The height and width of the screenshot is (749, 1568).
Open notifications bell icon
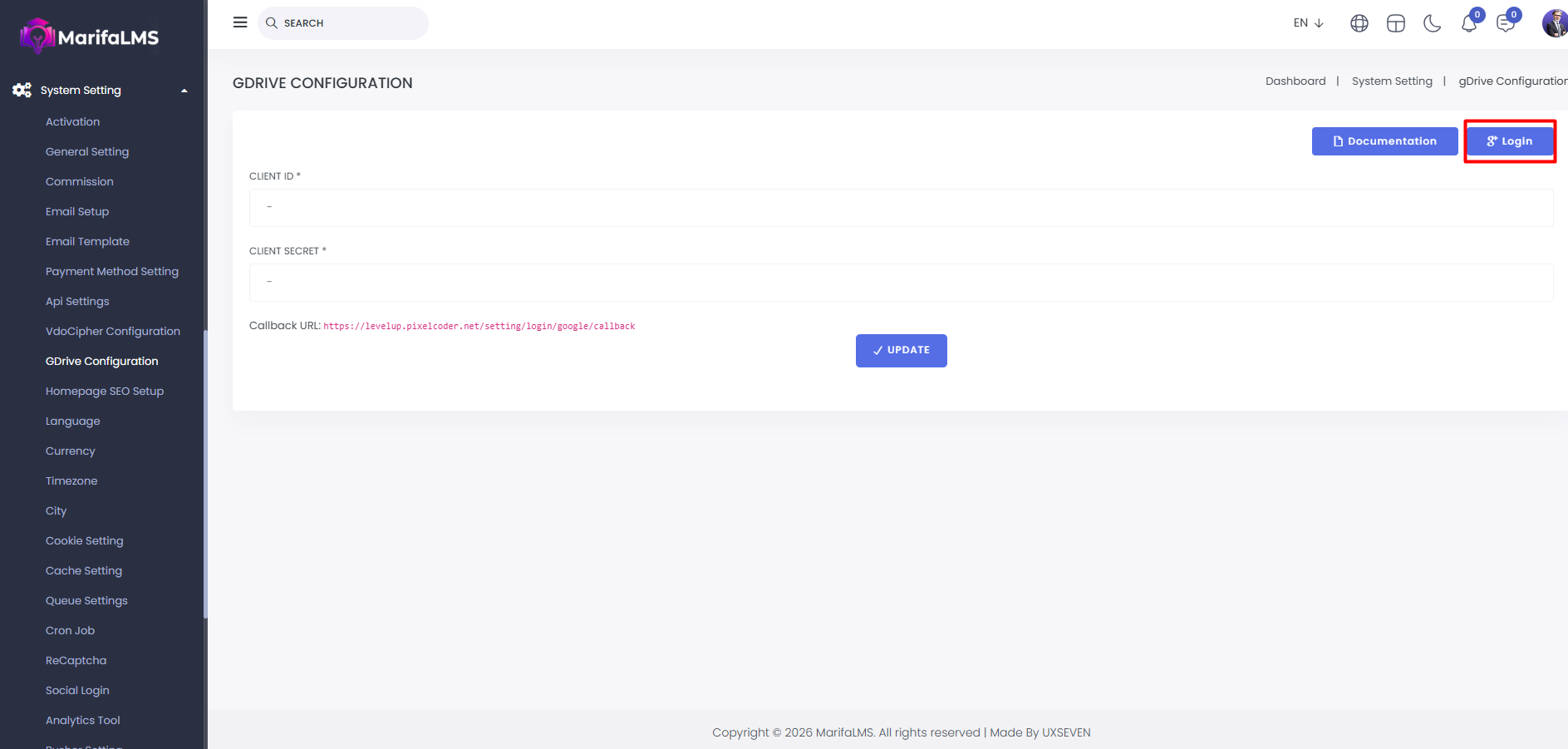pyautogui.click(x=1468, y=23)
